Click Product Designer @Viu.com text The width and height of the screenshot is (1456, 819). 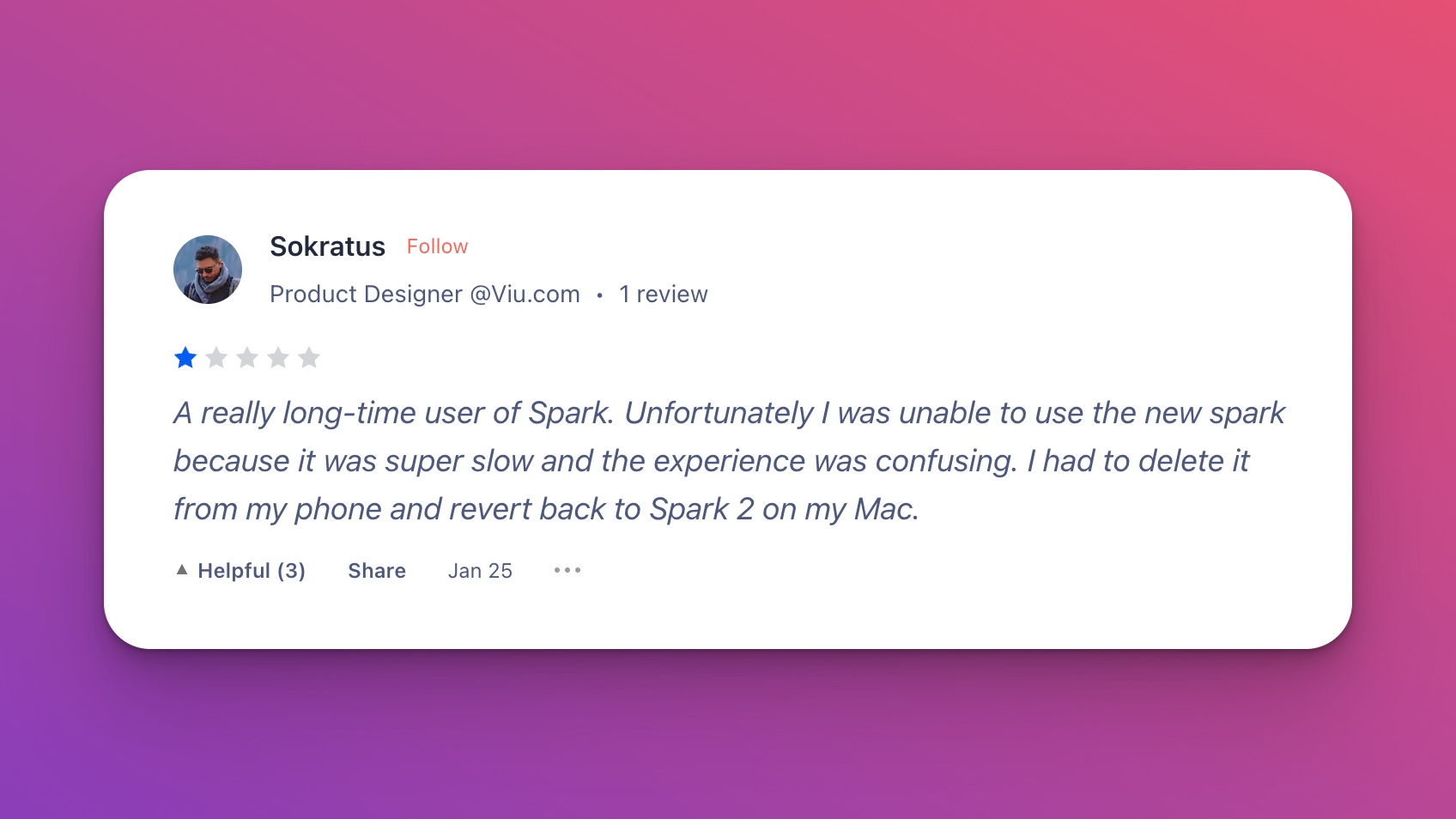424,294
